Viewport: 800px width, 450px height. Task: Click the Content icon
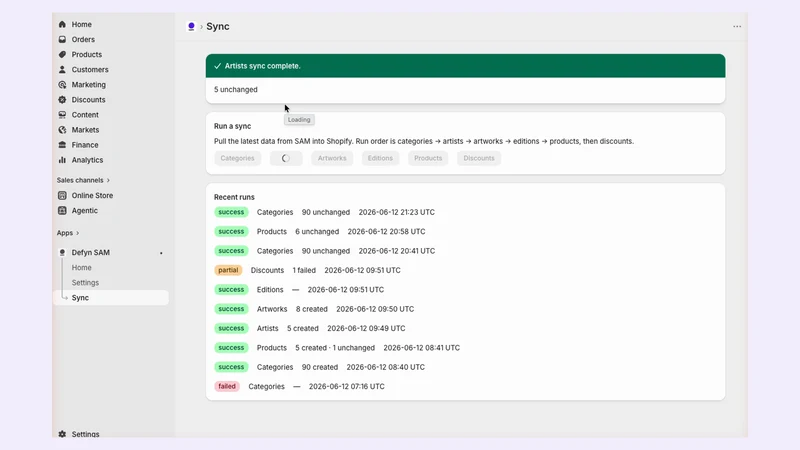62,115
